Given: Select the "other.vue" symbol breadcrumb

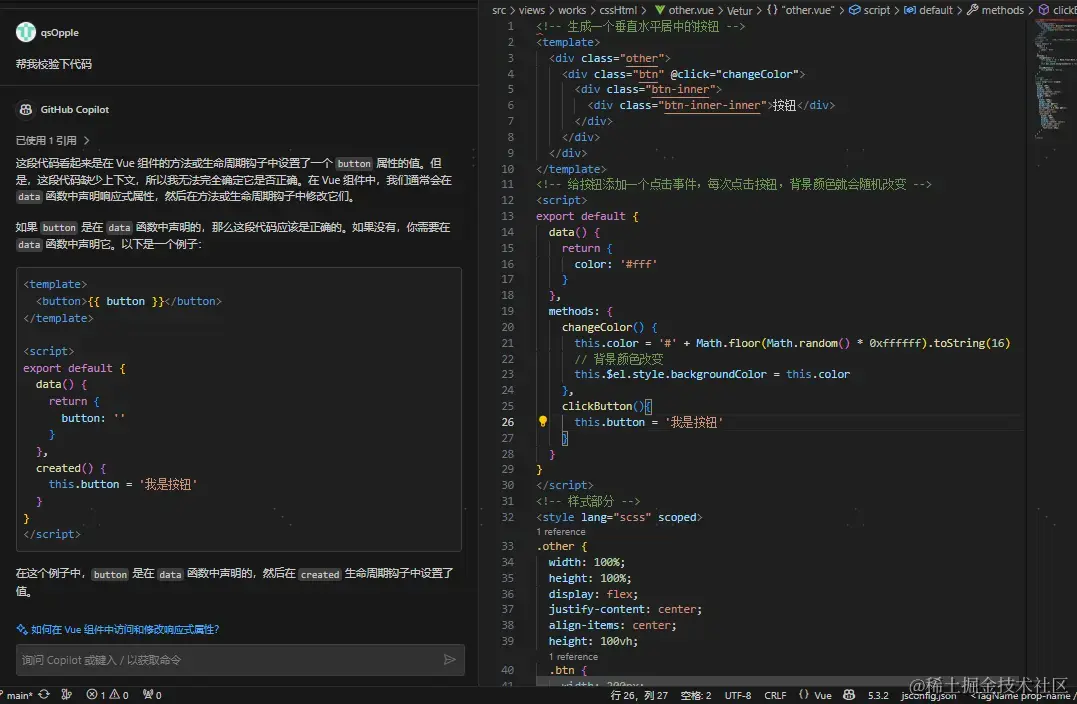Looking at the screenshot, I should (x=808, y=10).
